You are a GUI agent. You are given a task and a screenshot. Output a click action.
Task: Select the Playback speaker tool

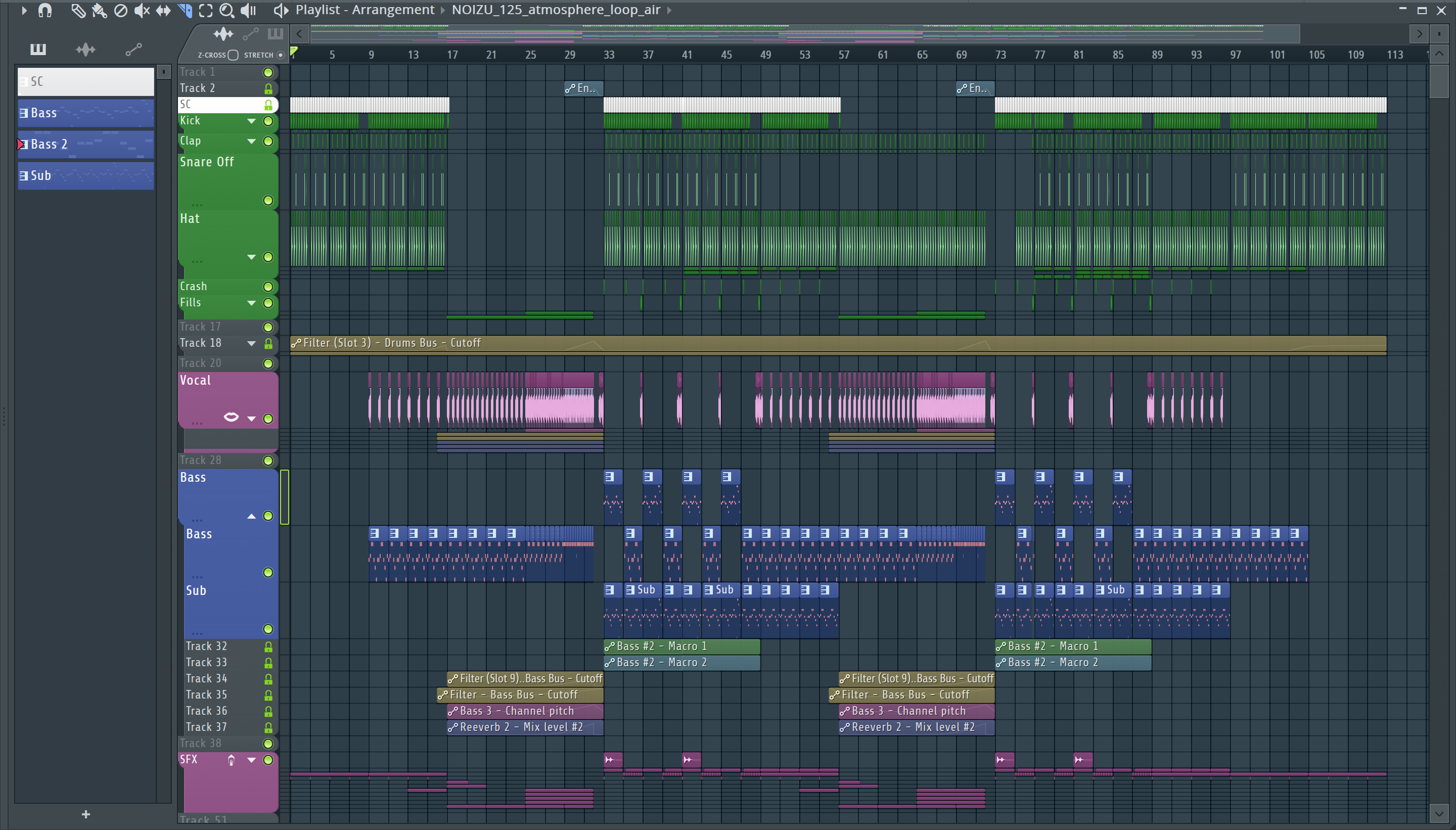click(x=249, y=10)
